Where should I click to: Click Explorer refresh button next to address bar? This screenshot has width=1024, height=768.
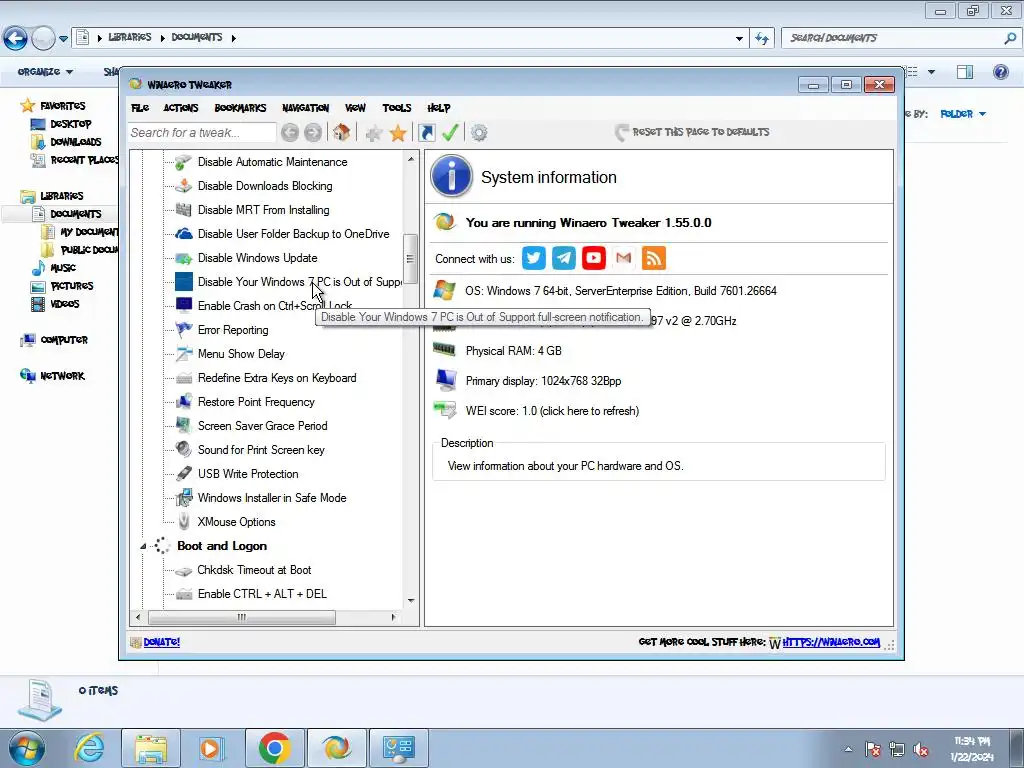click(x=762, y=39)
